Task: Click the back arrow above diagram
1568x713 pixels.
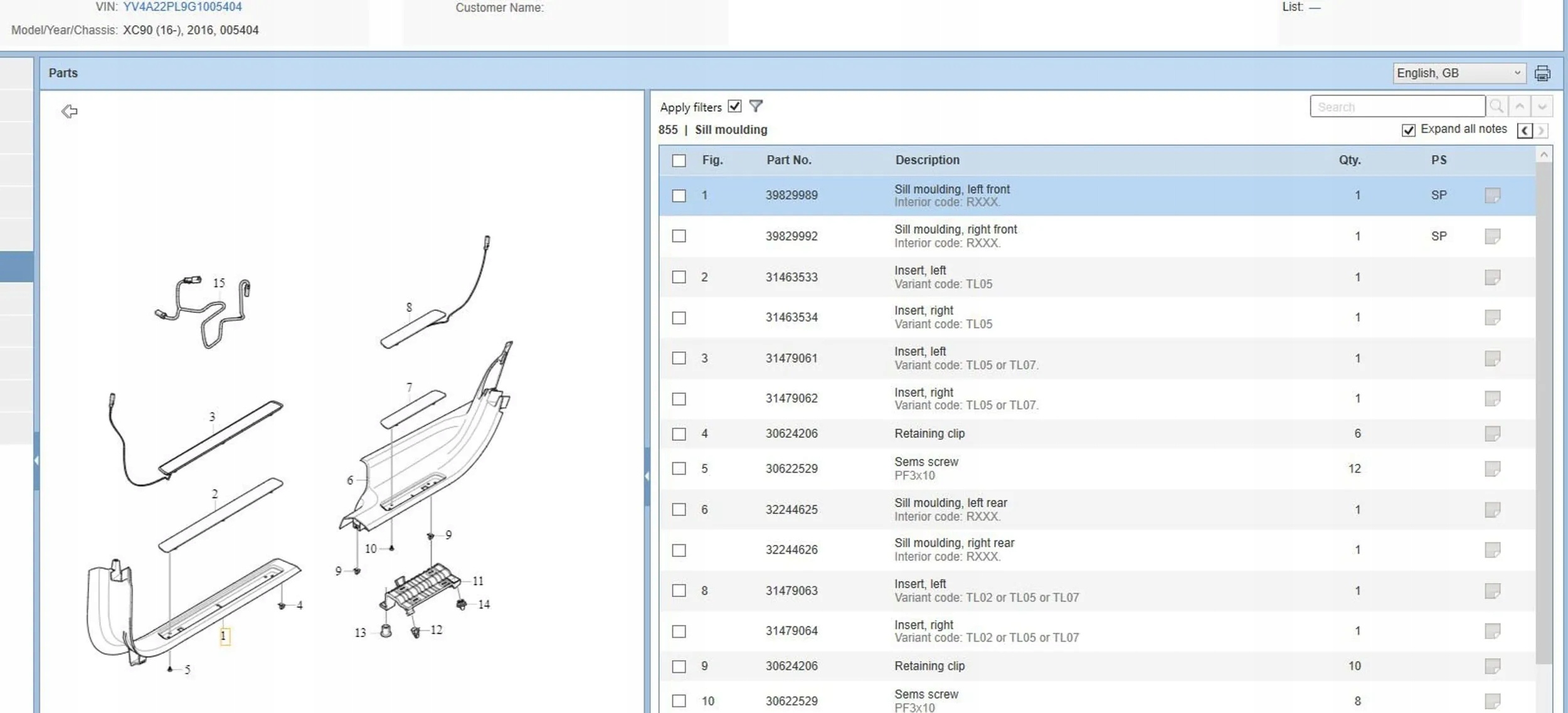Action: point(70,112)
